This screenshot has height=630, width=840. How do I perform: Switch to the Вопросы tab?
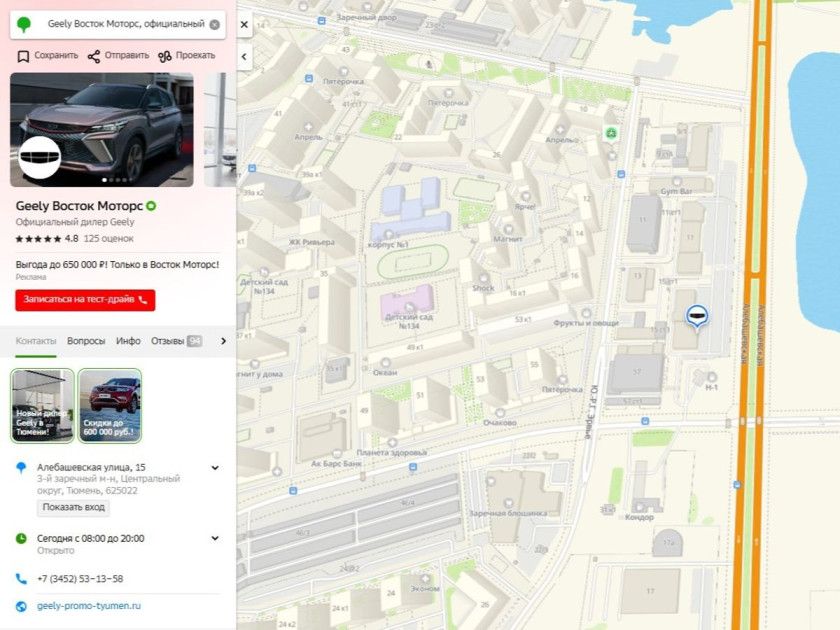[x=86, y=341]
